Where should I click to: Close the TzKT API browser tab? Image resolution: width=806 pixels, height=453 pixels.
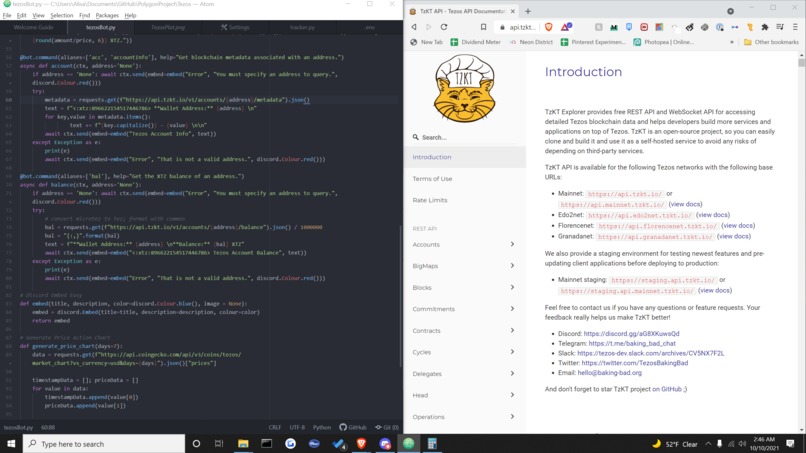tap(512, 11)
